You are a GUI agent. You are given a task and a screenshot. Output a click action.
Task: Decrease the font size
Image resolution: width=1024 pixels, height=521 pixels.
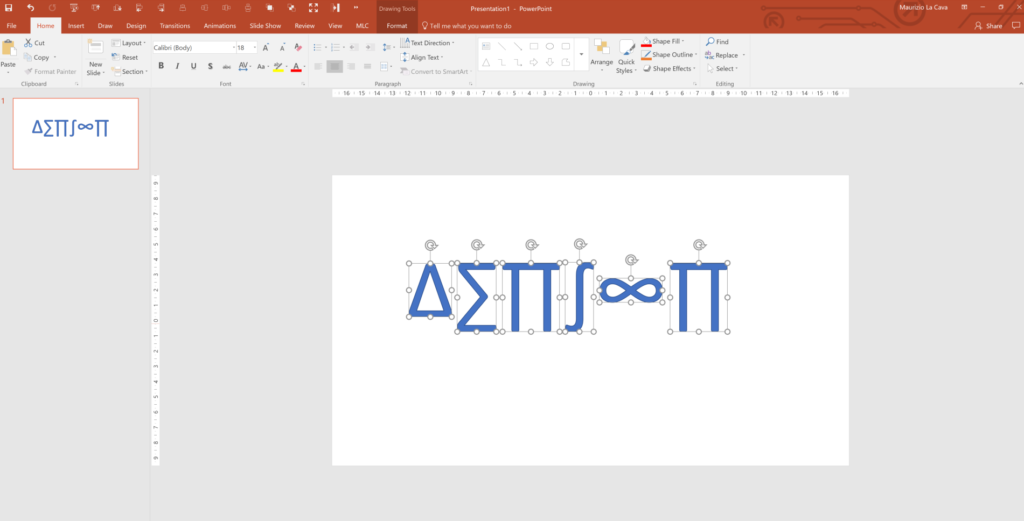point(282,48)
